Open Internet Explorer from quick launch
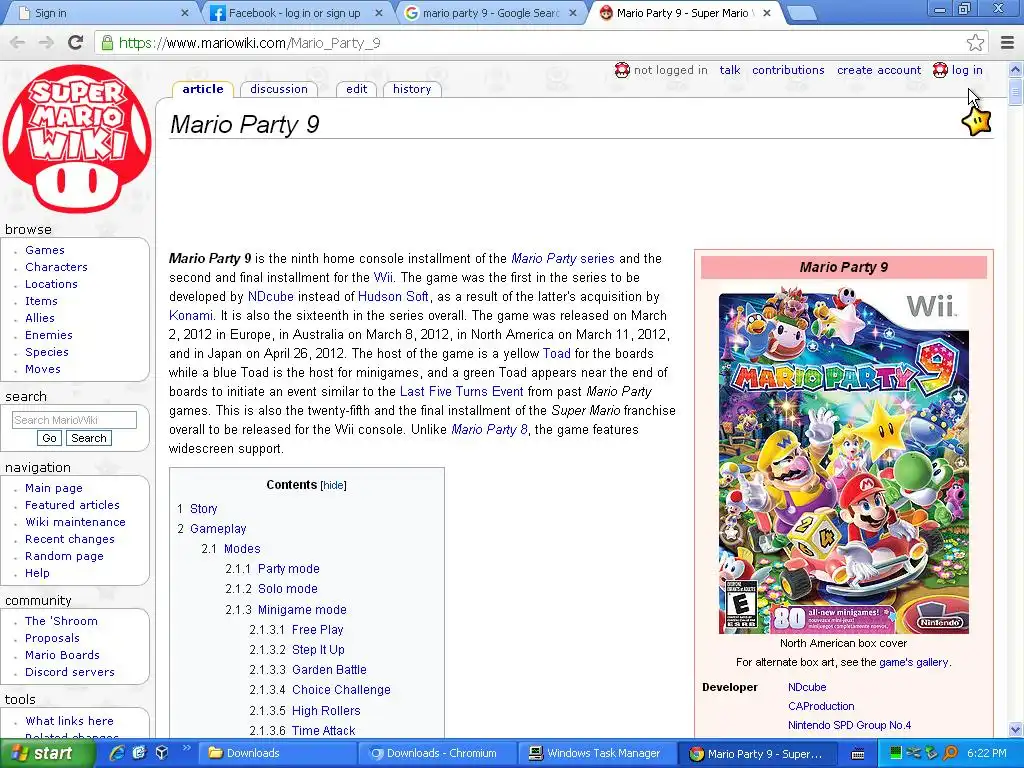Viewport: 1024px width, 768px height. click(116, 753)
